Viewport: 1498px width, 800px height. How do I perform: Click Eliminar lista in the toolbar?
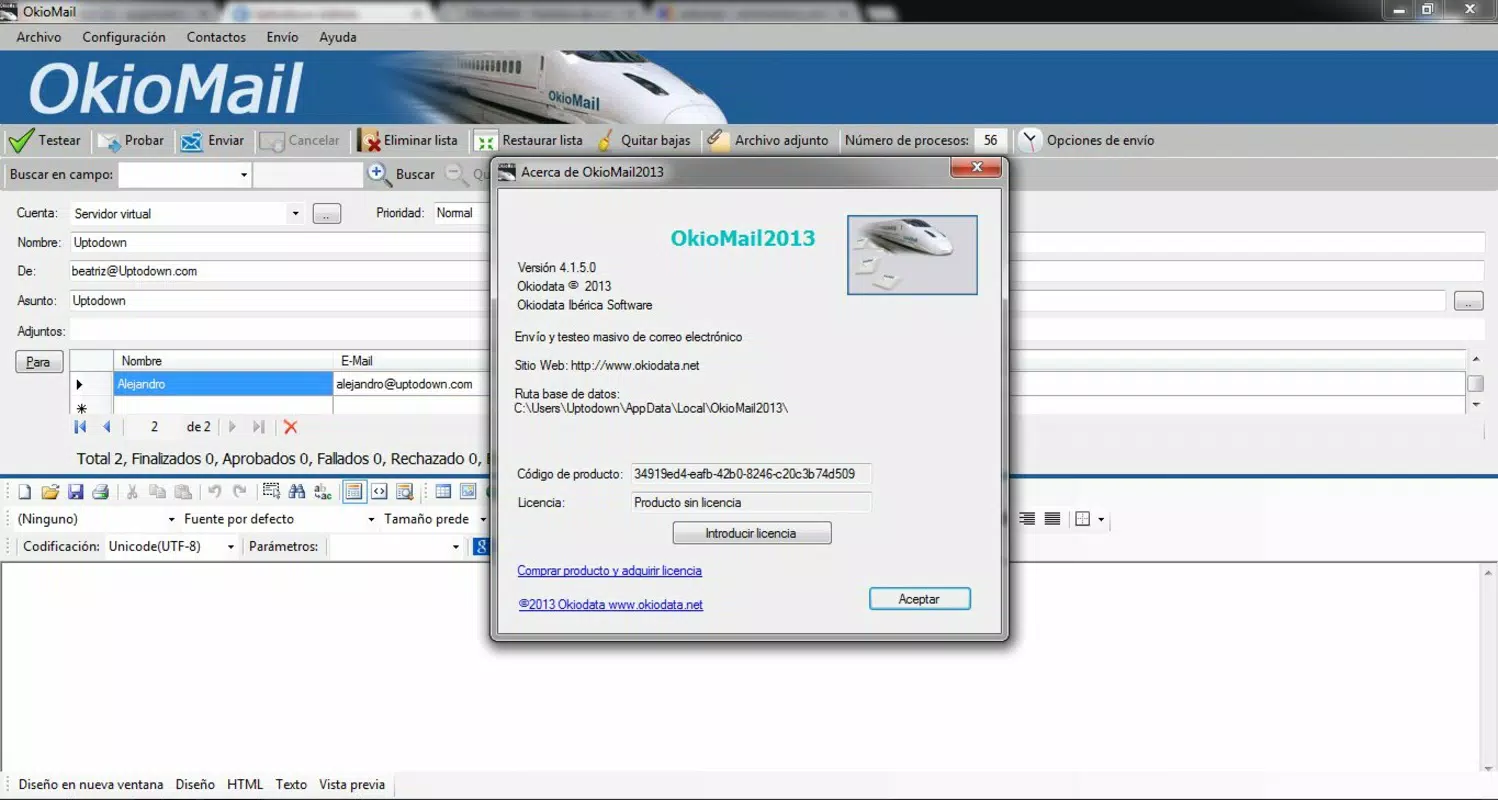[408, 141]
